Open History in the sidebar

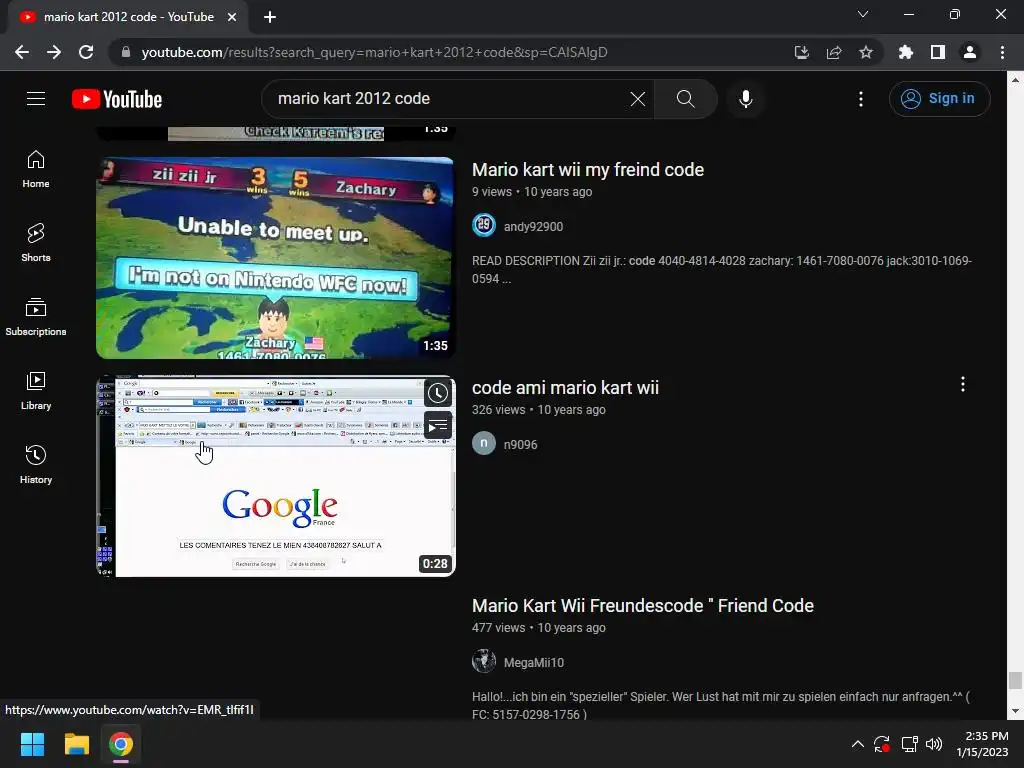point(36,464)
